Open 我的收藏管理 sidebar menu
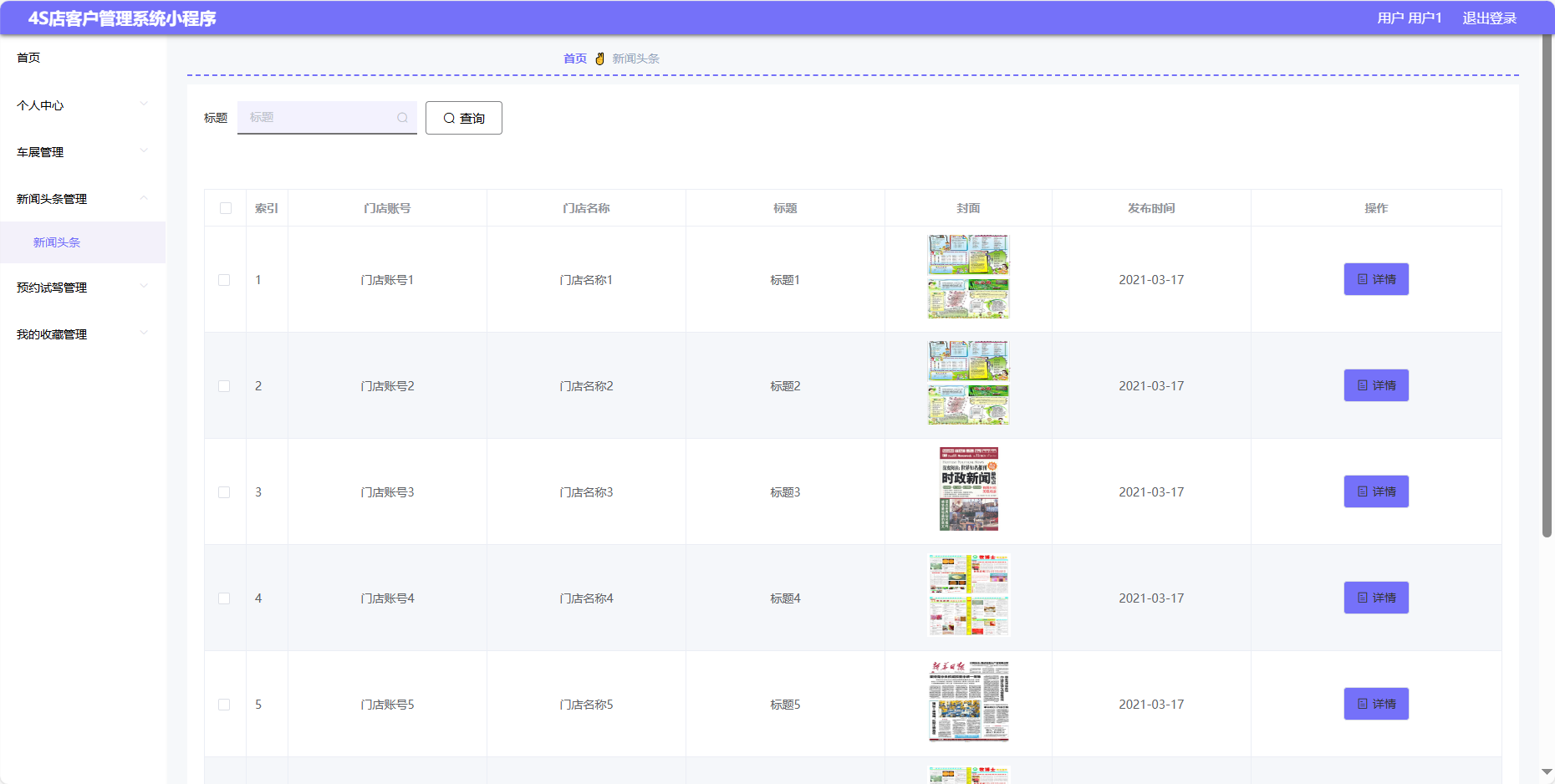 point(83,334)
